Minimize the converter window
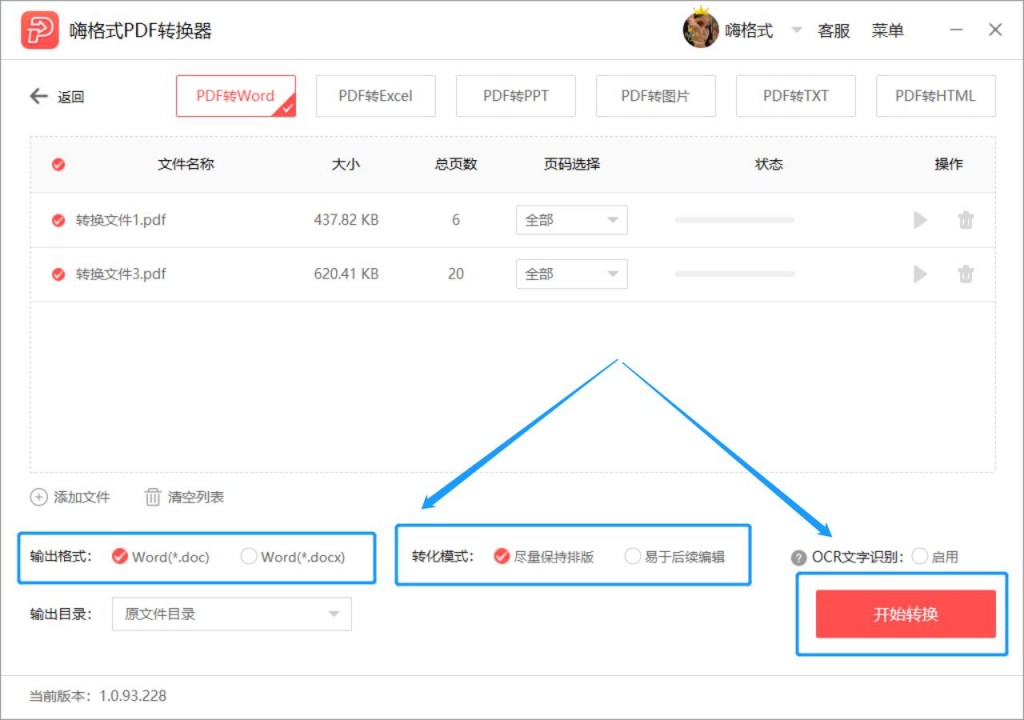The image size is (1024, 720). 956,29
